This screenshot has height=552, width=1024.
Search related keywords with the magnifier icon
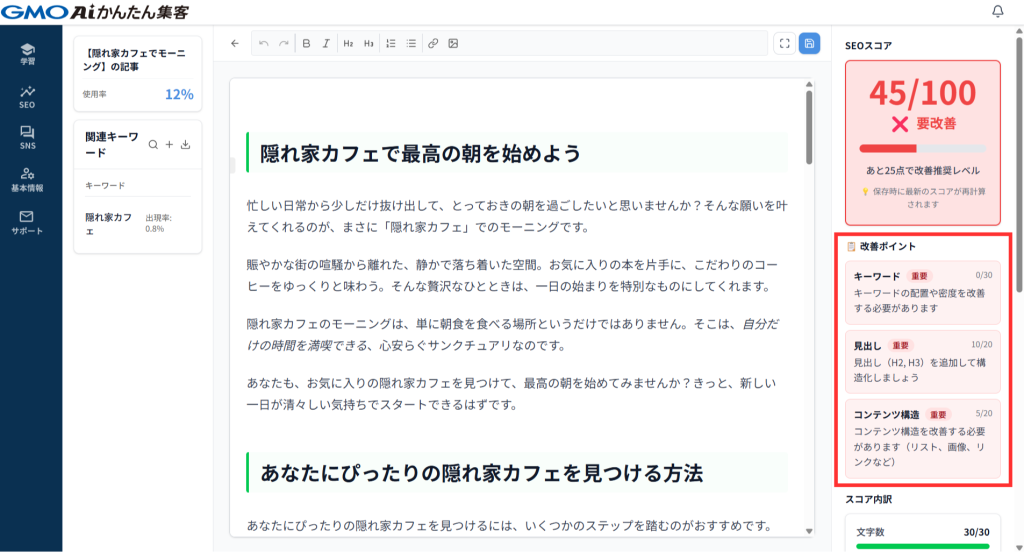point(153,145)
